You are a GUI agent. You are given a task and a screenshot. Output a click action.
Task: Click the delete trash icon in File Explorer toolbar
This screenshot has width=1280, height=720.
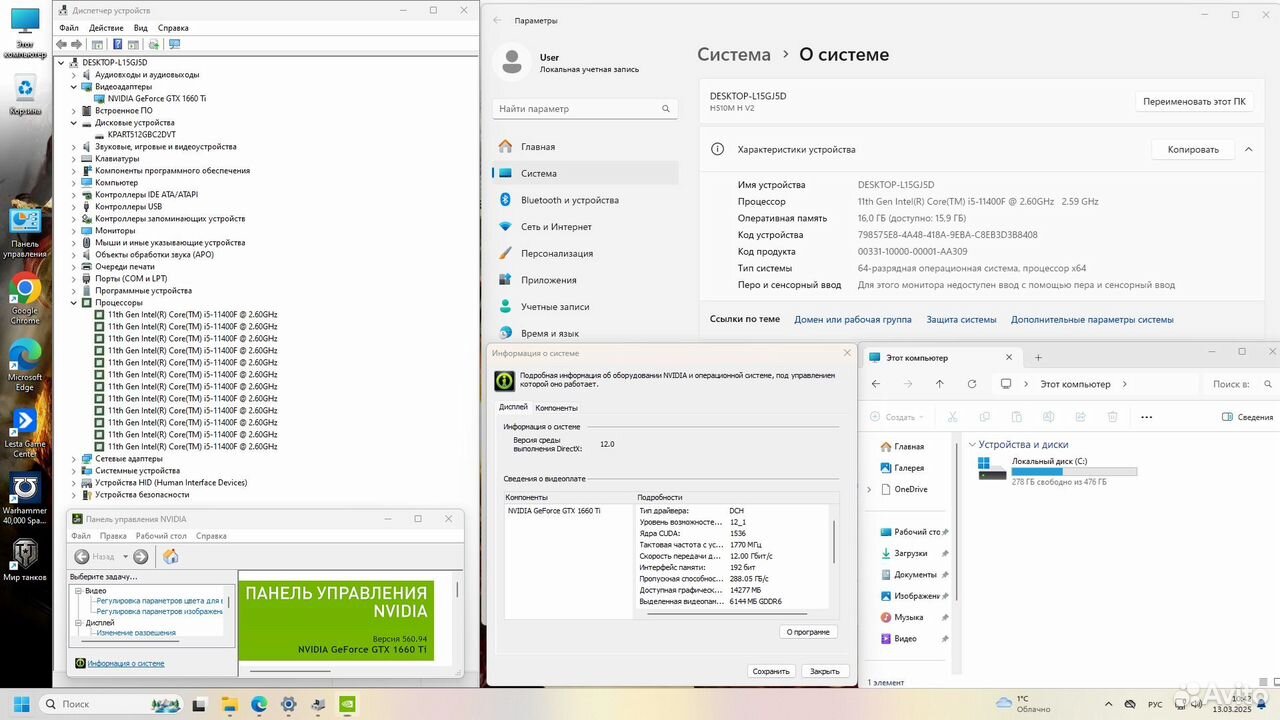[1111, 417]
